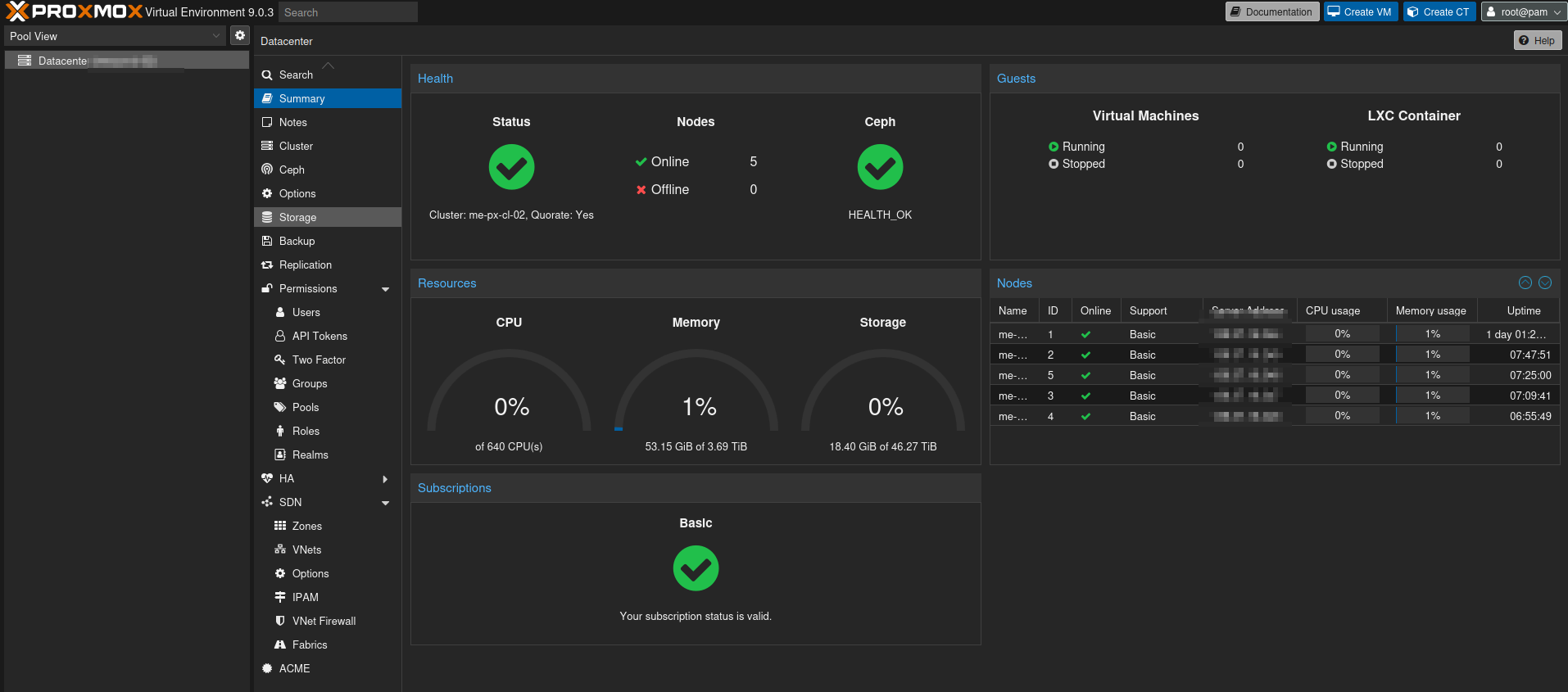
Task: Collapse the SDN submenu arrow
Action: [x=385, y=503]
